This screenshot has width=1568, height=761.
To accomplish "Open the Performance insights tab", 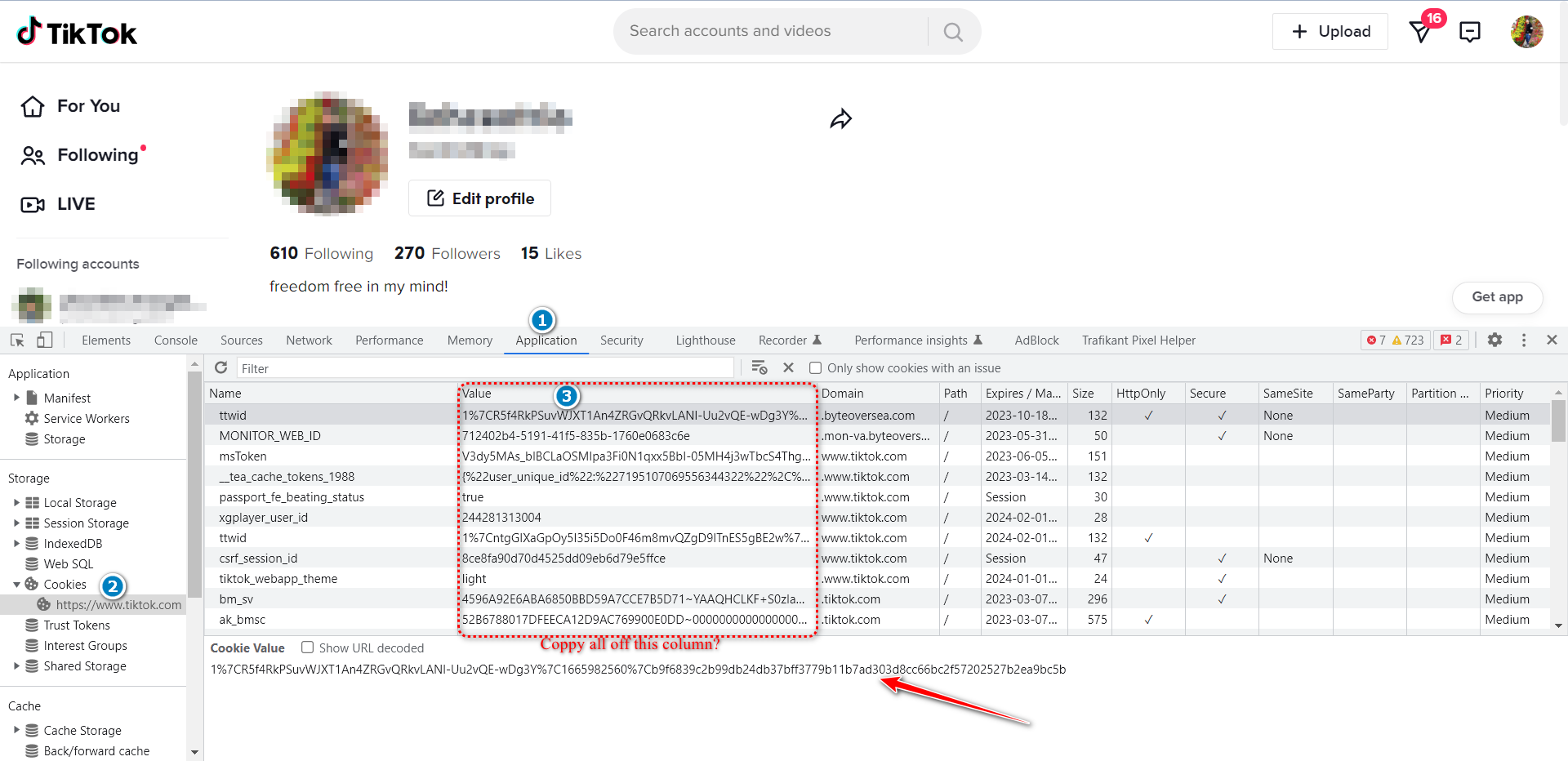I will click(x=918, y=340).
